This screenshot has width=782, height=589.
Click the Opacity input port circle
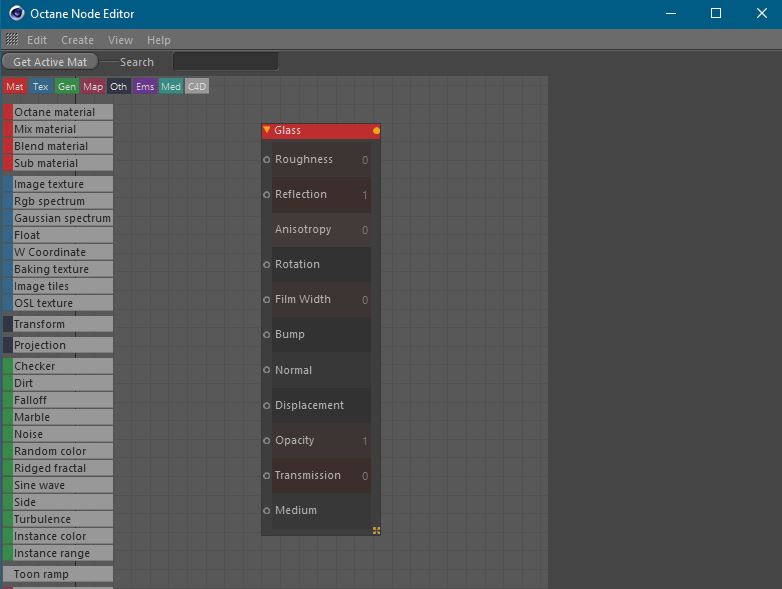point(266,440)
